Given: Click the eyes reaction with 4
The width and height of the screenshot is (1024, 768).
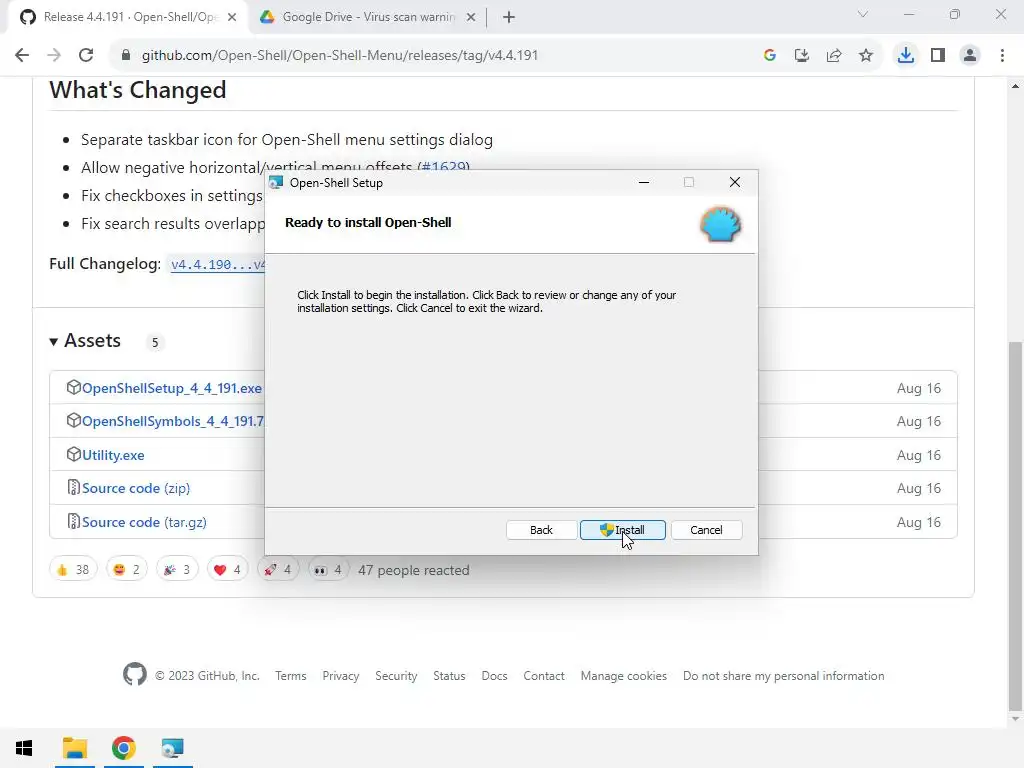Looking at the screenshot, I should pos(328,570).
